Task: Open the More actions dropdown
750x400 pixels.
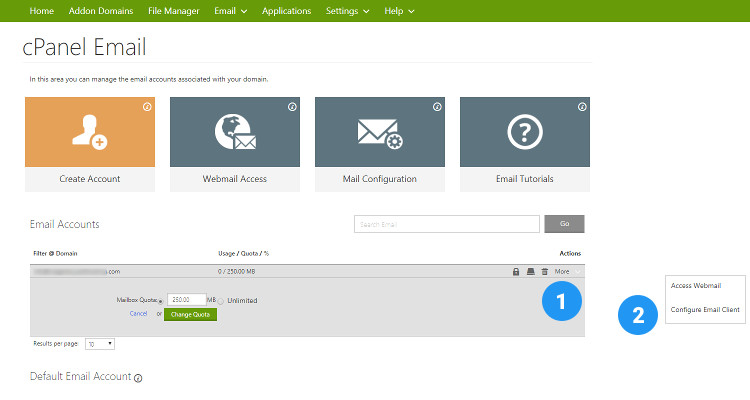Action: pos(568,272)
